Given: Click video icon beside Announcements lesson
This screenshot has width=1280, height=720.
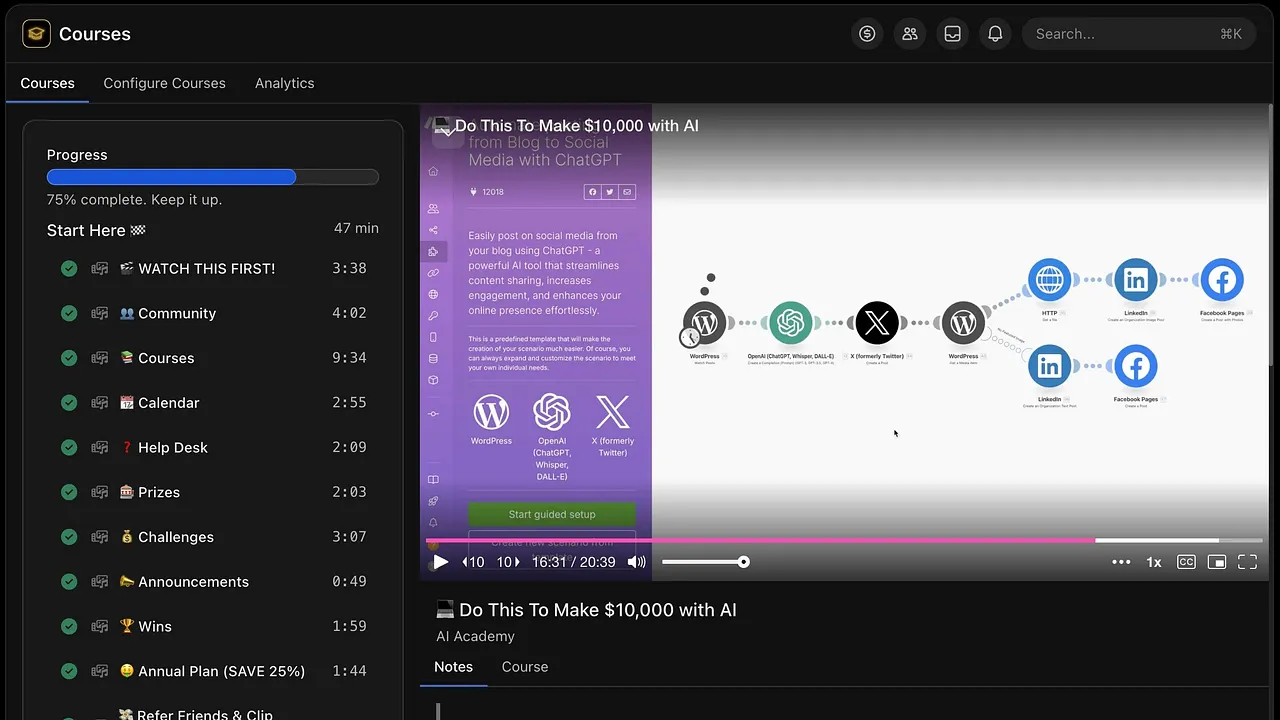Looking at the screenshot, I should pyautogui.click(x=100, y=582).
